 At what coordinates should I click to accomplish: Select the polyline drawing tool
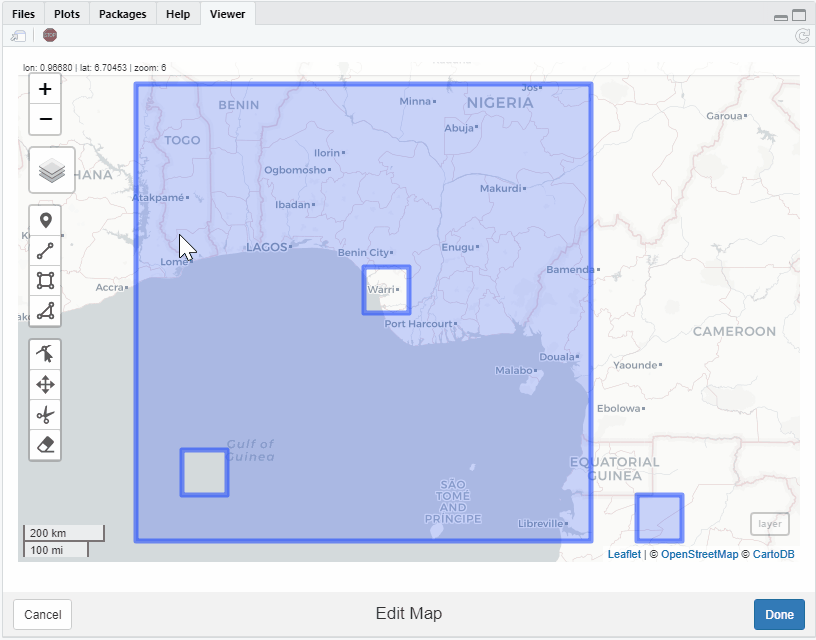45,250
